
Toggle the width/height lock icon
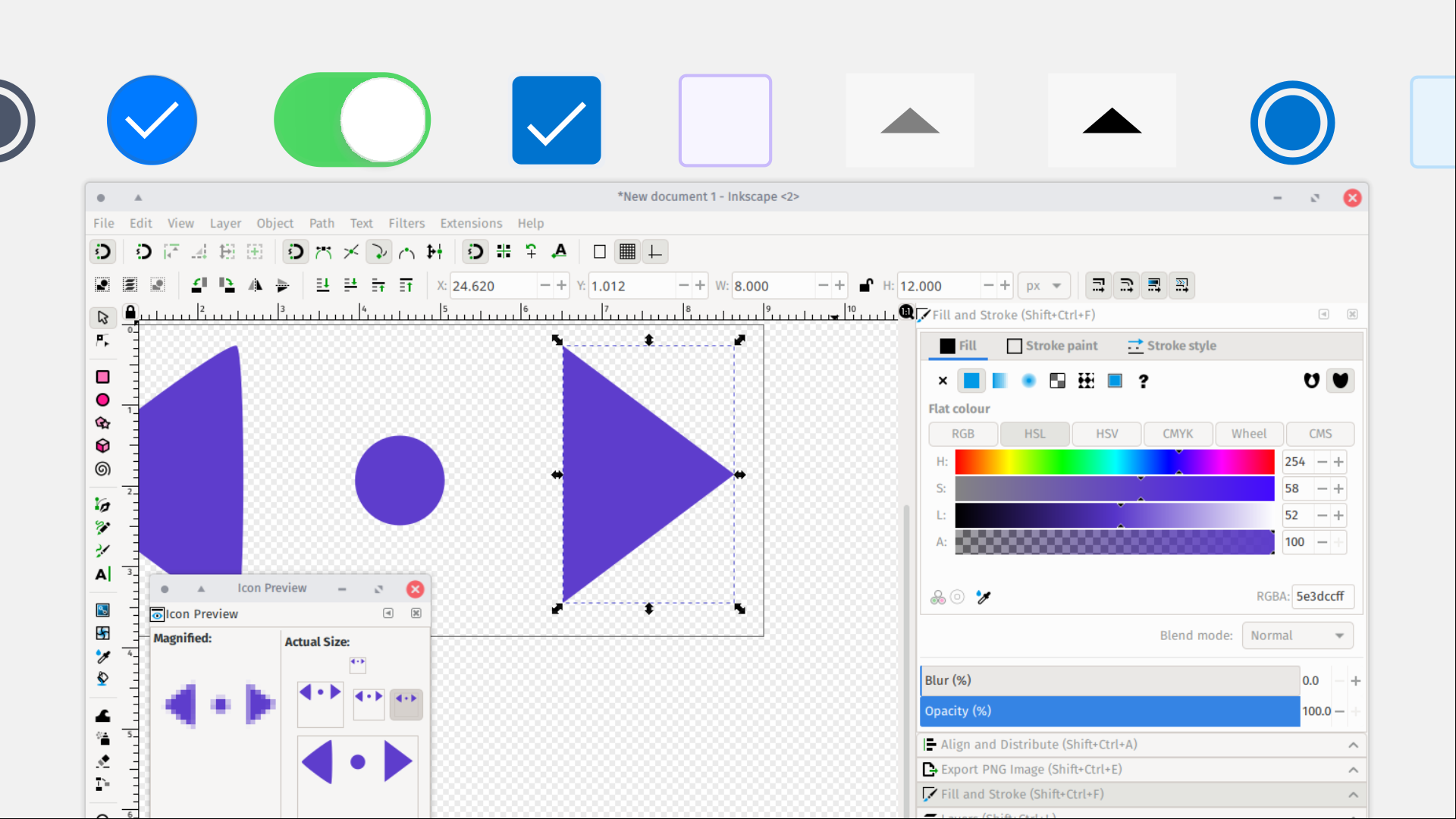point(865,285)
